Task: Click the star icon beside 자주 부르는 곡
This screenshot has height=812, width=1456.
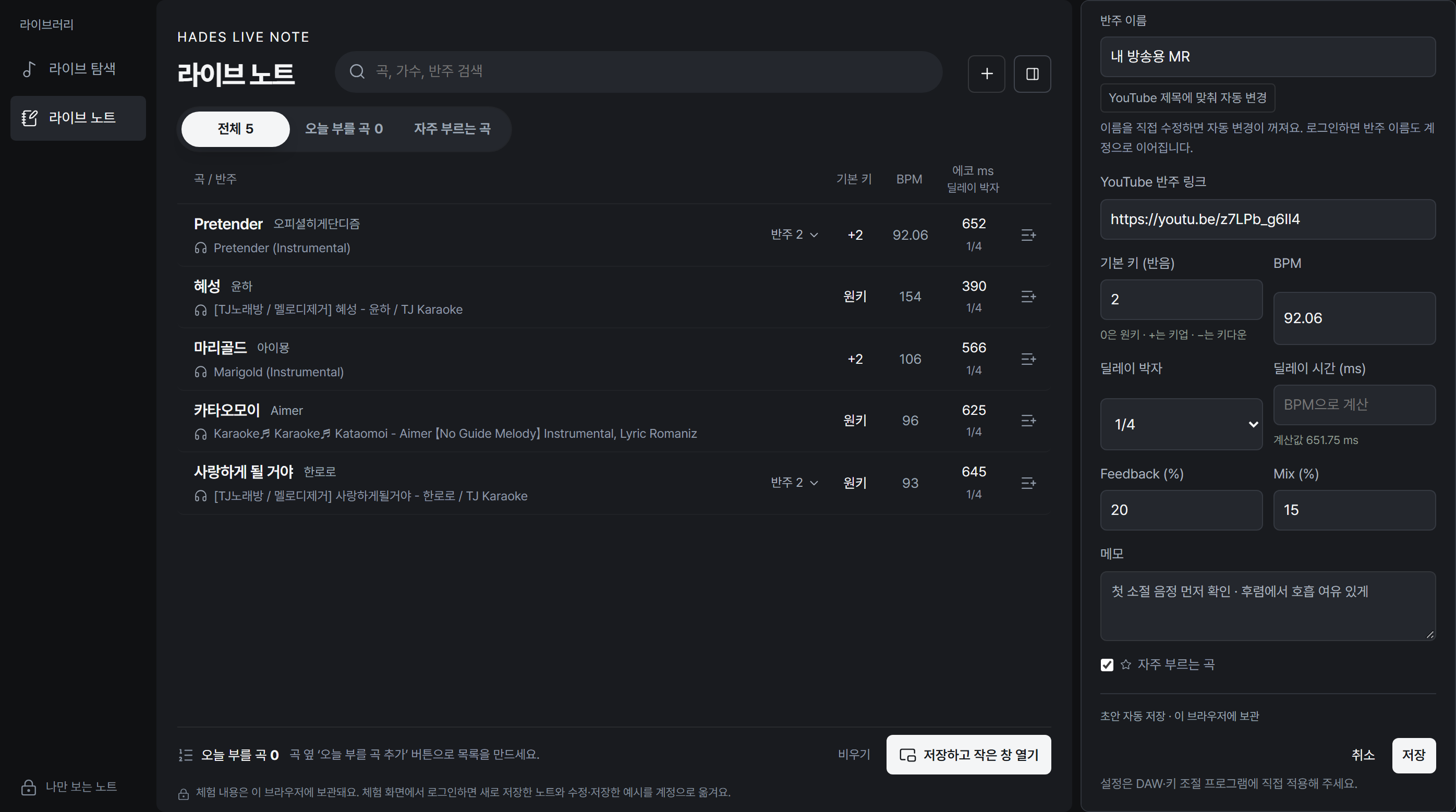Action: (x=1125, y=665)
